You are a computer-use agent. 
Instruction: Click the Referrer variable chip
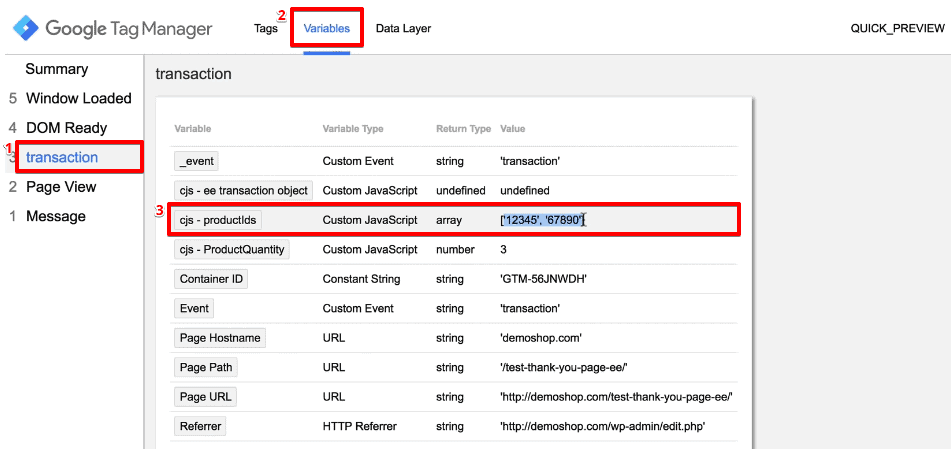point(200,427)
